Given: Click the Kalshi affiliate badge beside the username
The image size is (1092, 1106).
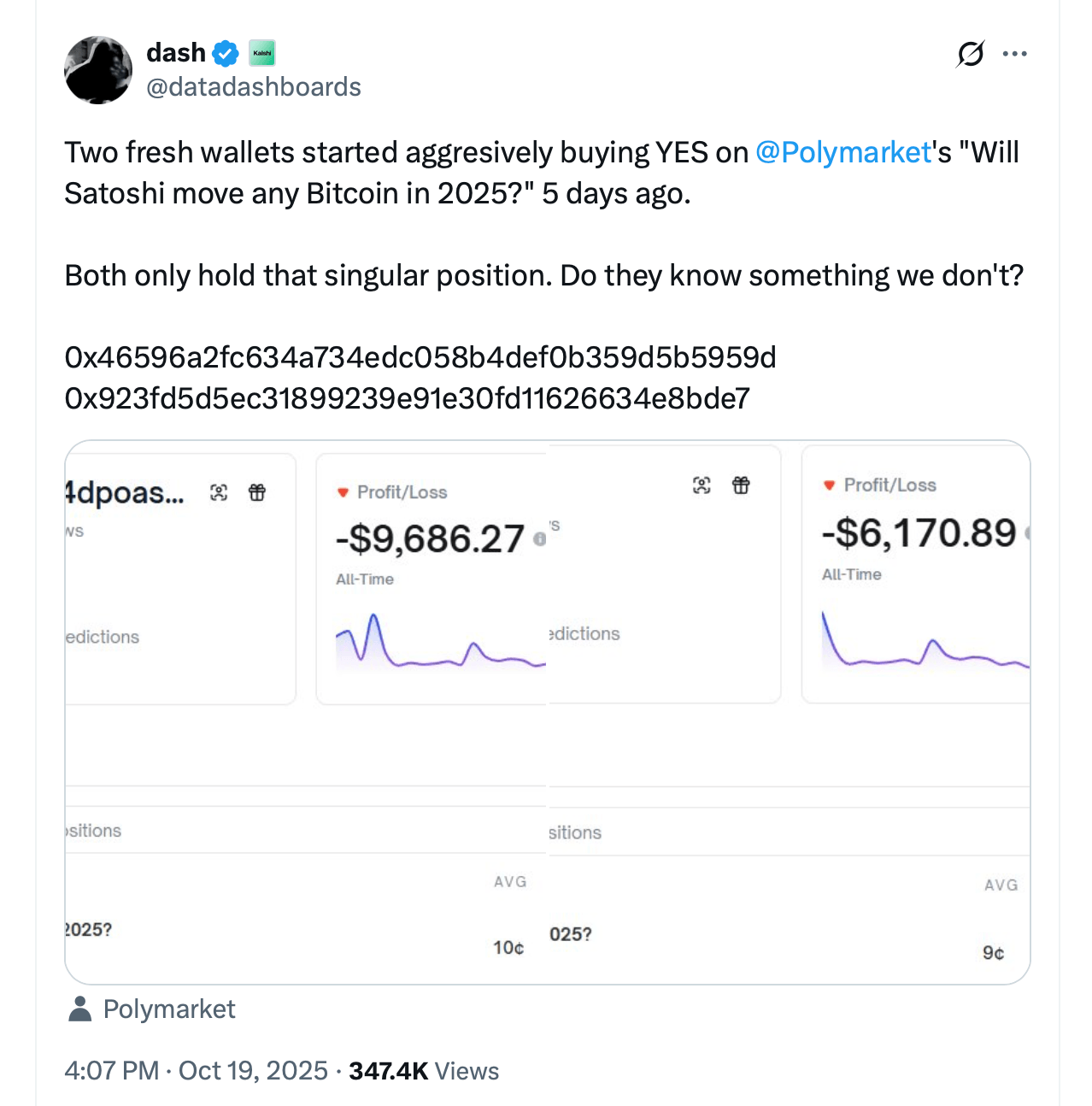Looking at the screenshot, I should click(261, 52).
